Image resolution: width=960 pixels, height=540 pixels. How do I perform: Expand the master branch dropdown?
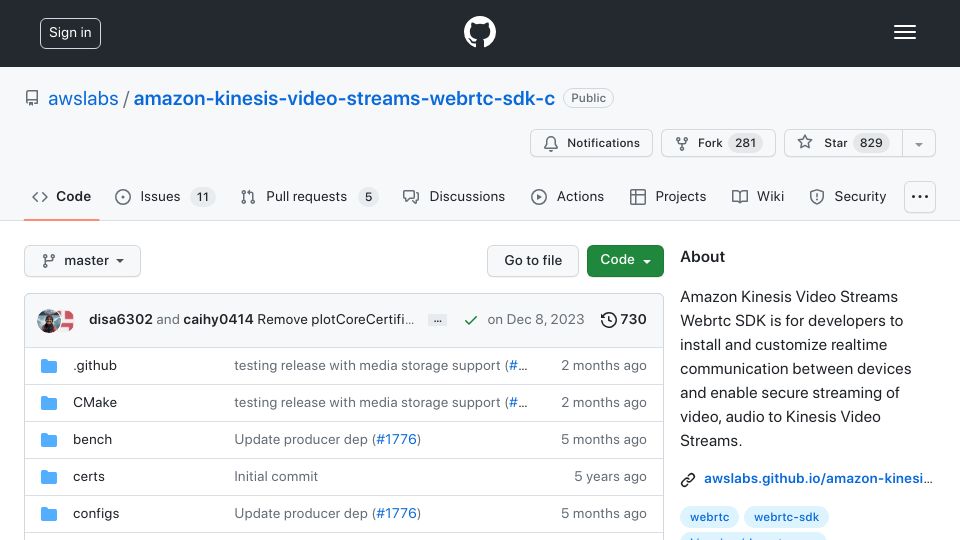(83, 261)
